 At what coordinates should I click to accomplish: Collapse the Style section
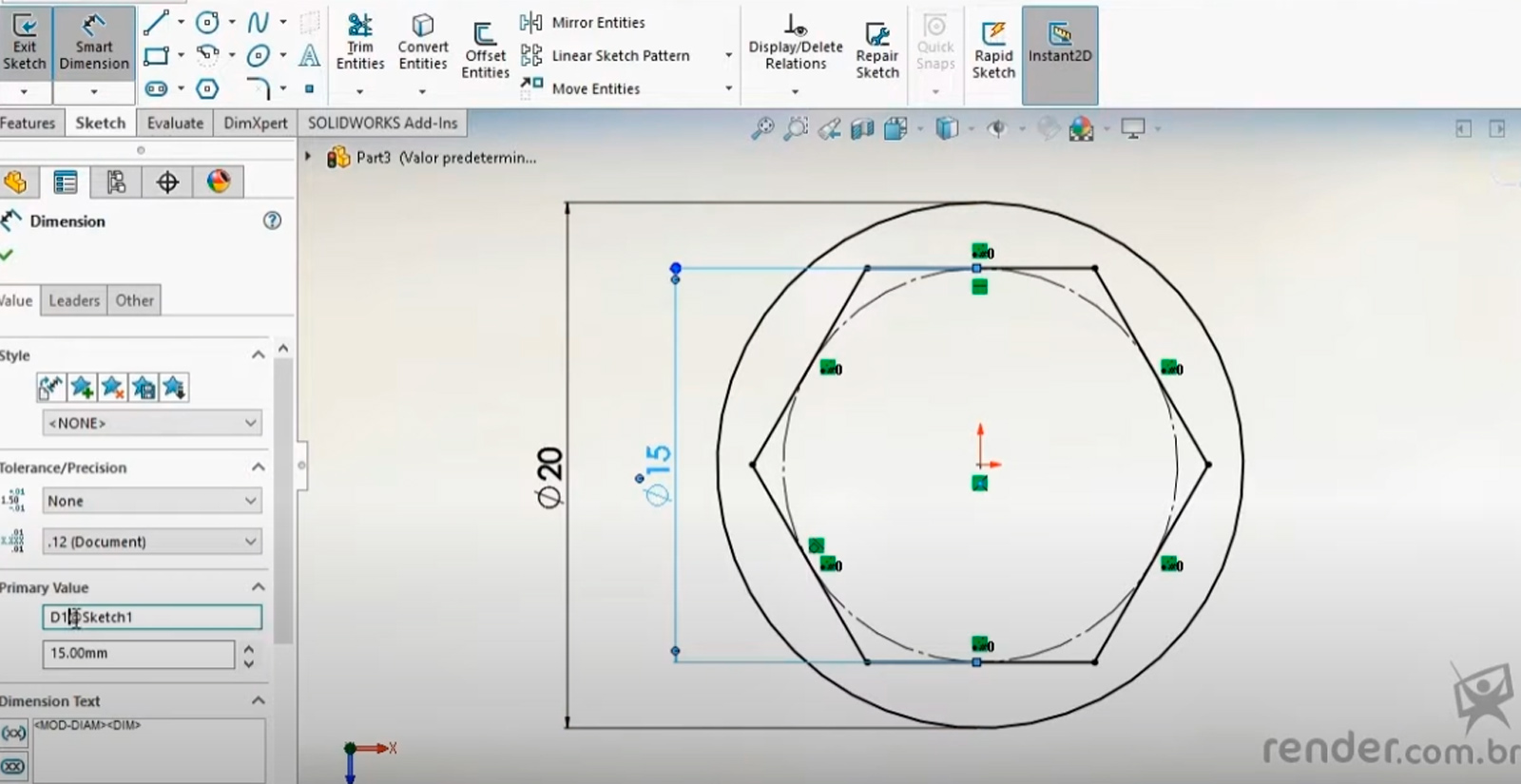coord(258,354)
